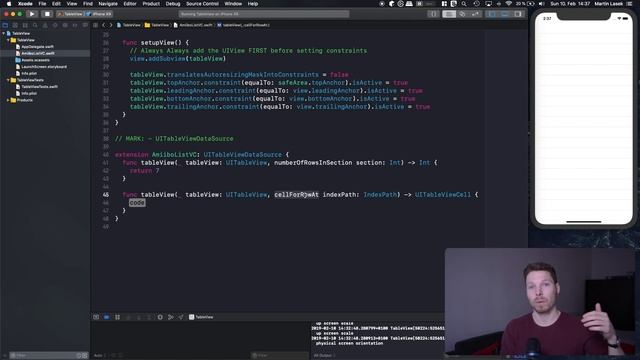Click 'func setupView()' in code editor

(x=156, y=42)
